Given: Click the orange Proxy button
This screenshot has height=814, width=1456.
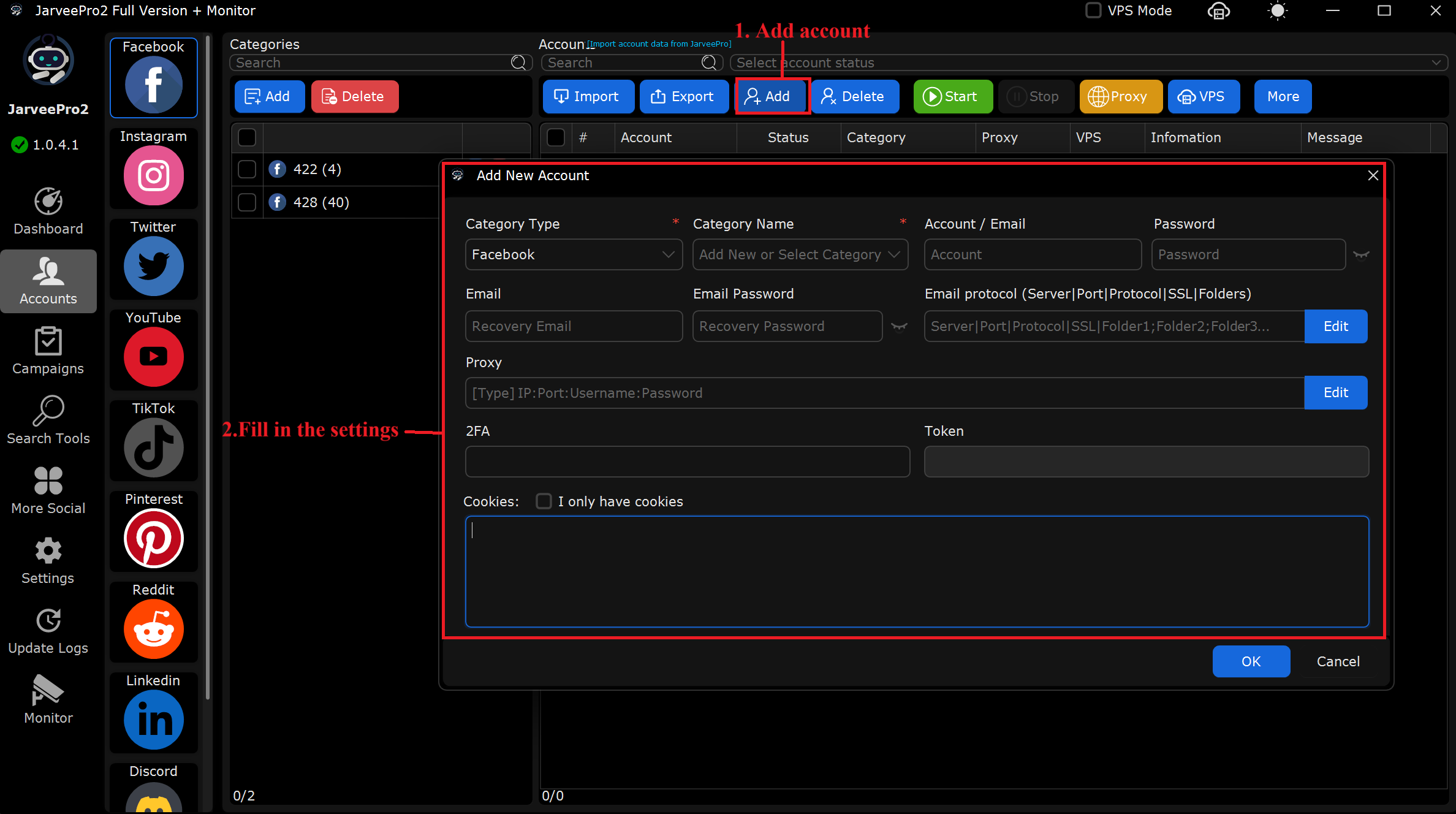Looking at the screenshot, I should coord(1121,96).
